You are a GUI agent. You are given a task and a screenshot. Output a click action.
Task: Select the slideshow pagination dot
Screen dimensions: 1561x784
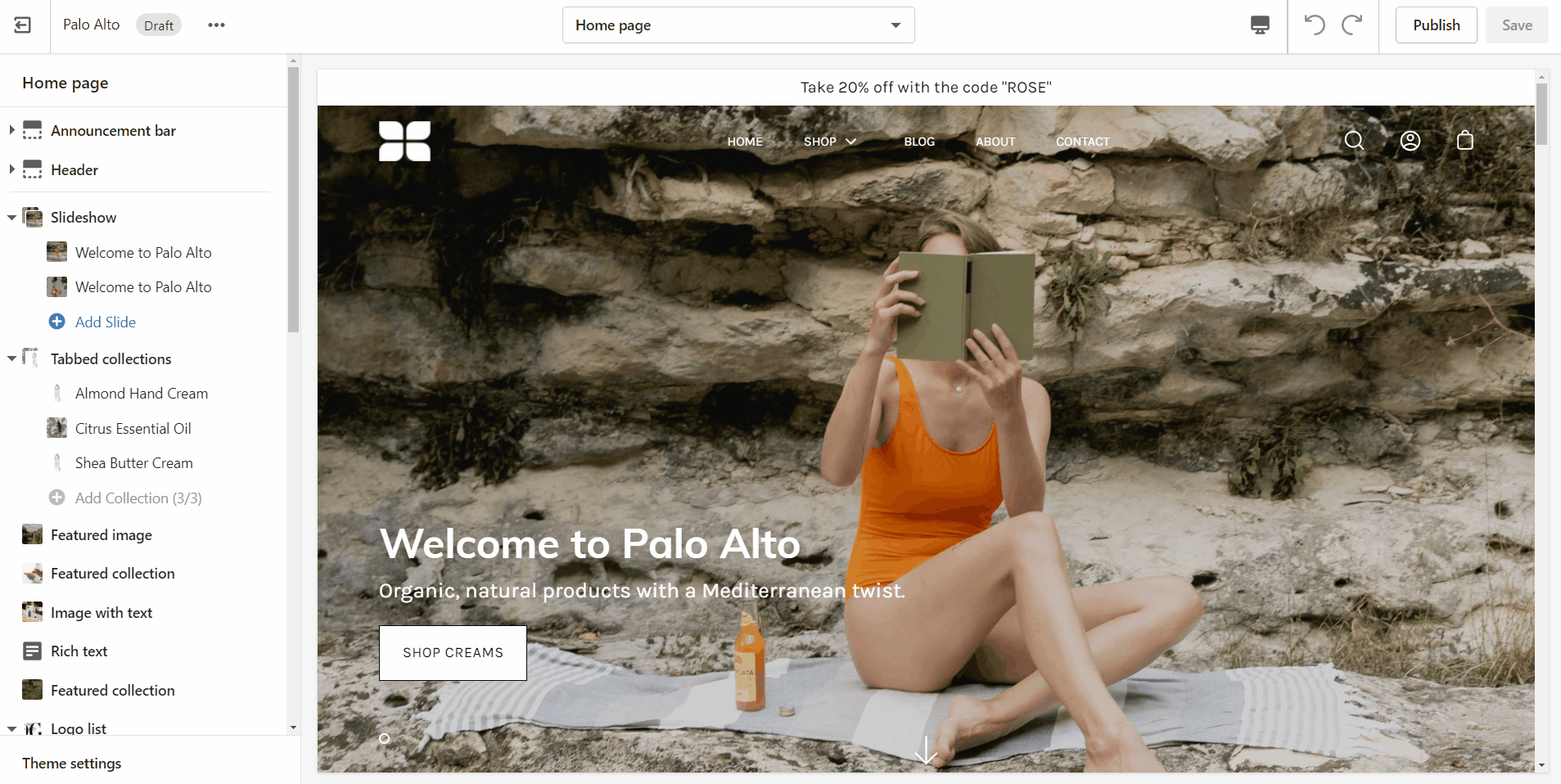point(385,738)
